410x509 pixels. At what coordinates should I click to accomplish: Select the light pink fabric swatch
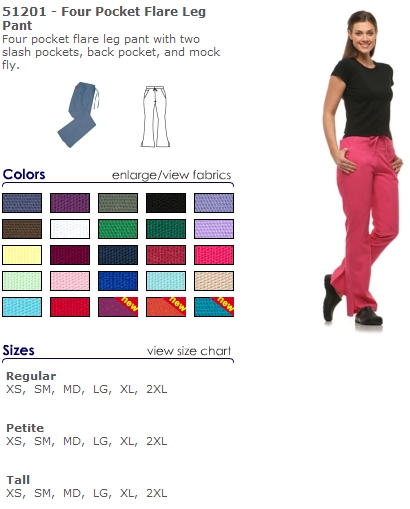tap(70, 281)
